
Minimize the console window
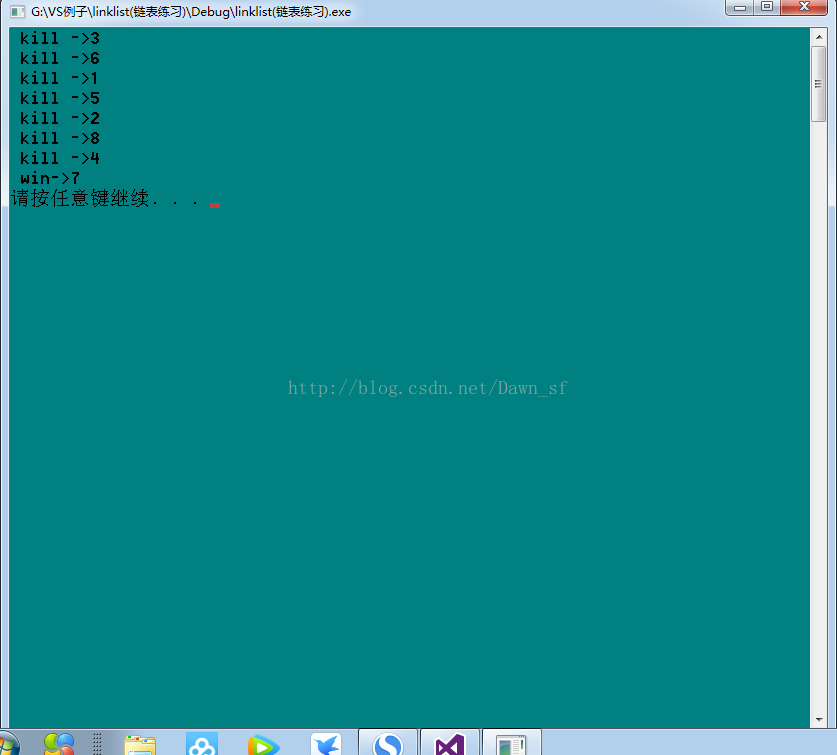click(740, 7)
